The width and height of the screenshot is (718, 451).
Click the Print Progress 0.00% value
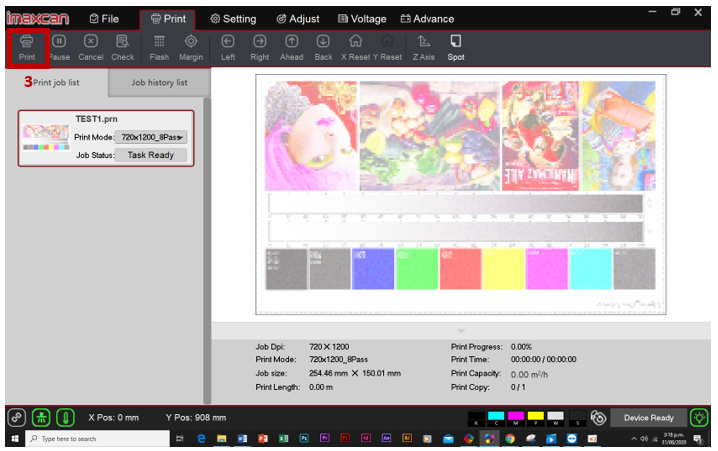pyautogui.click(x=521, y=347)
